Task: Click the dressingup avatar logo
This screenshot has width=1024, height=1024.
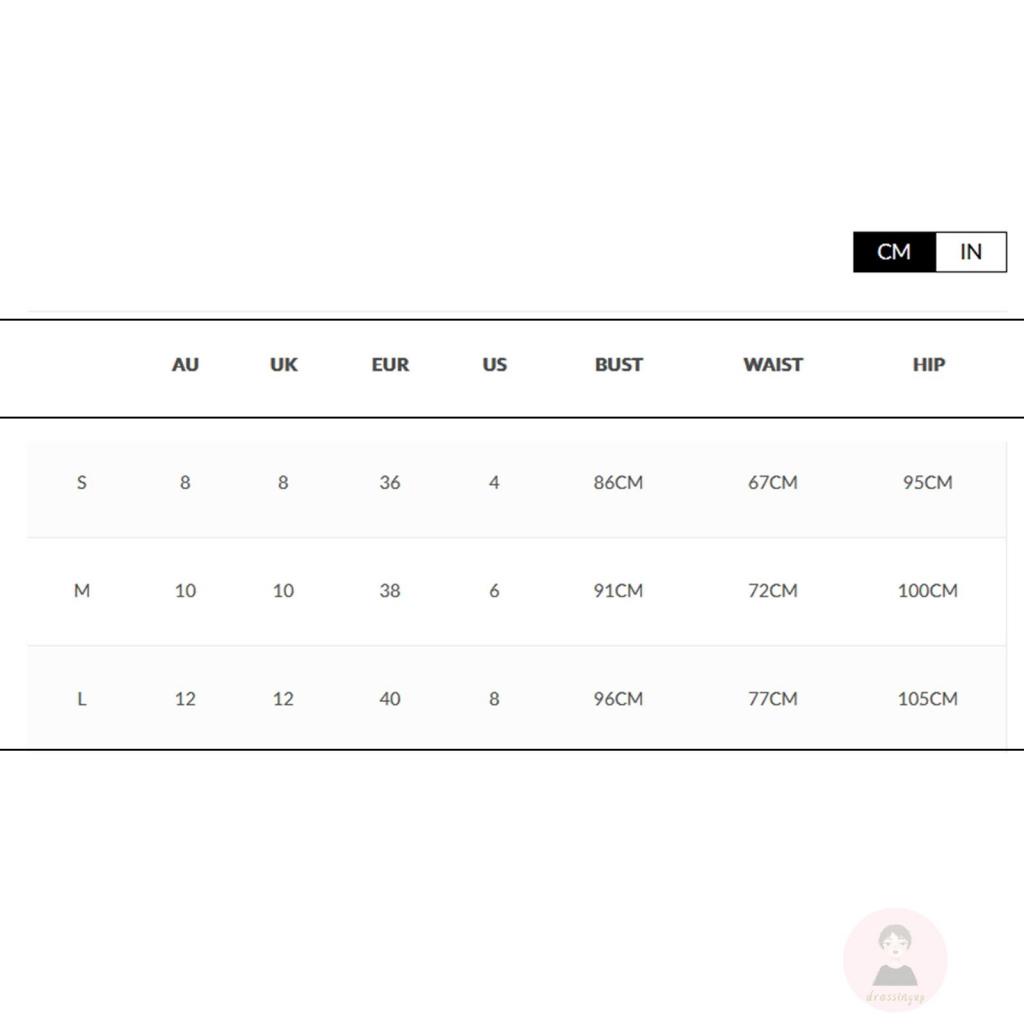Action: pyautogui.click(x=895, y=959)
